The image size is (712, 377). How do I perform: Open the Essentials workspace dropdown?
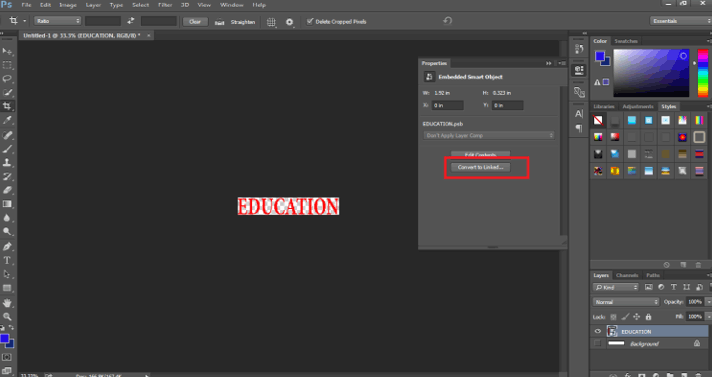(681, 21)
